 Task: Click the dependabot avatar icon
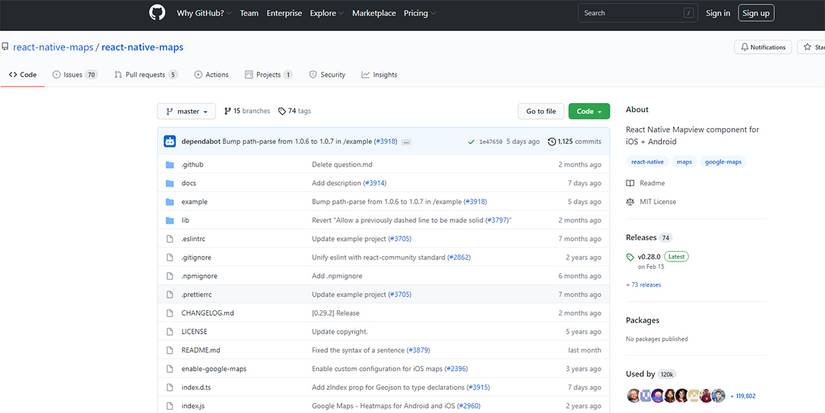tap(170, 141)
